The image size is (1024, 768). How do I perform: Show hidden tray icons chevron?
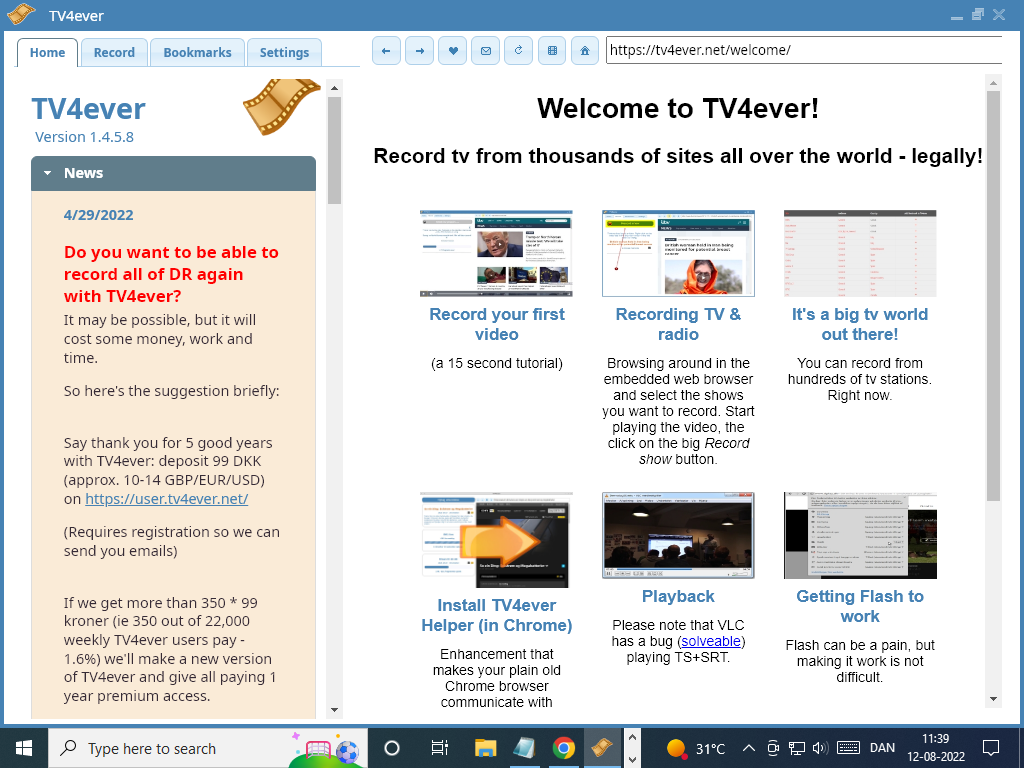(749, 748)
